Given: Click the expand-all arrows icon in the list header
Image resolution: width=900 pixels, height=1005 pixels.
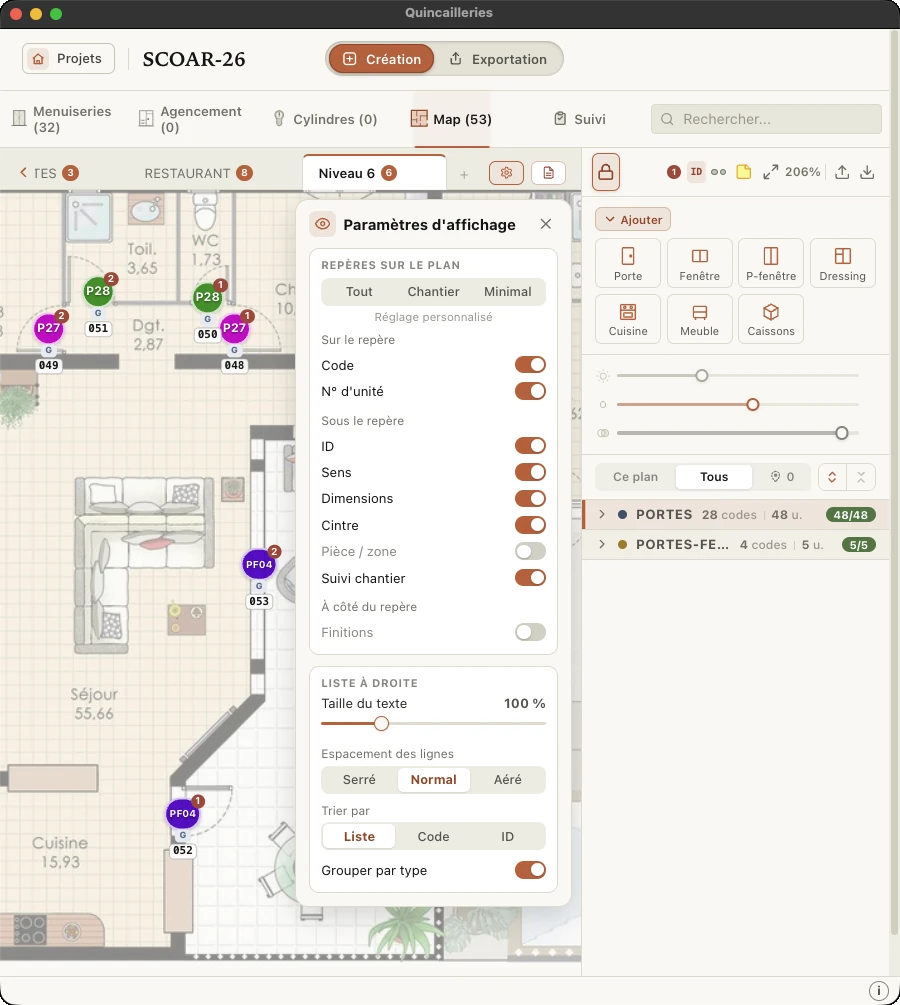Looking at the screenshot, I should (832, 477).
